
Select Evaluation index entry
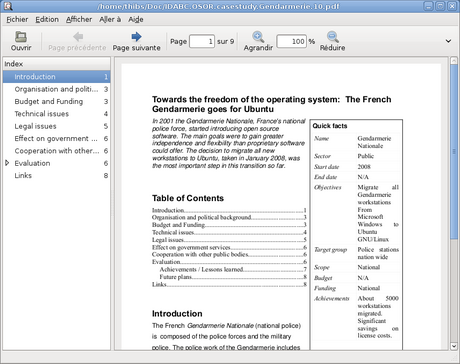(57, 163)
